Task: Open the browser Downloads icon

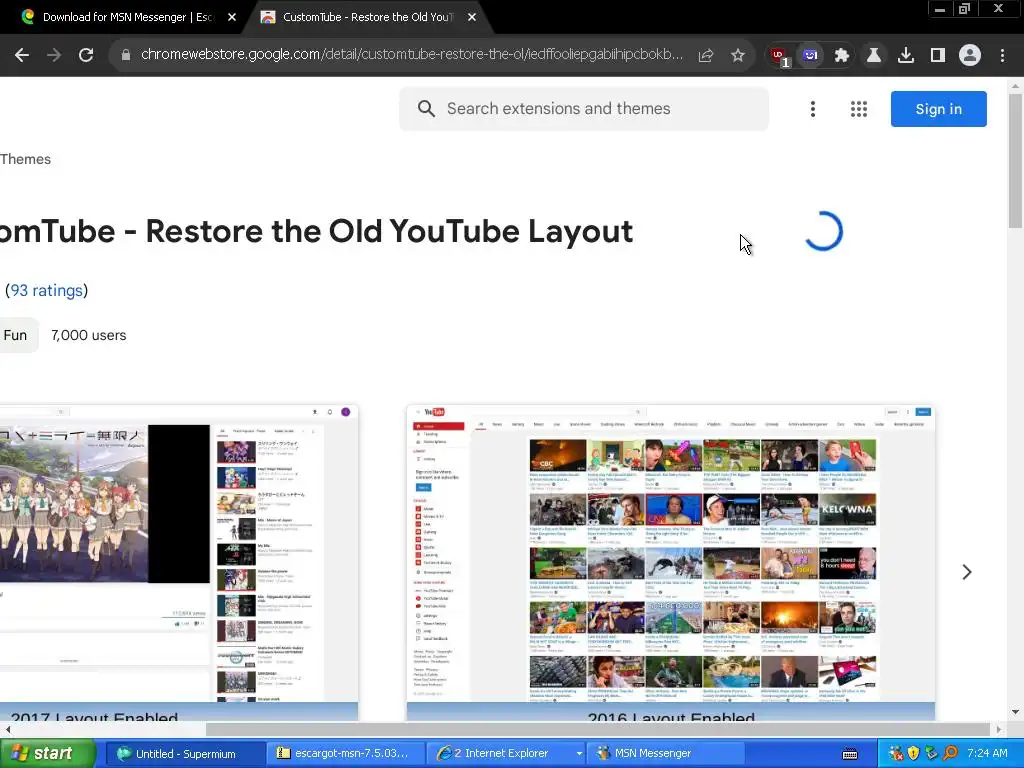Action: pos(906,56)
